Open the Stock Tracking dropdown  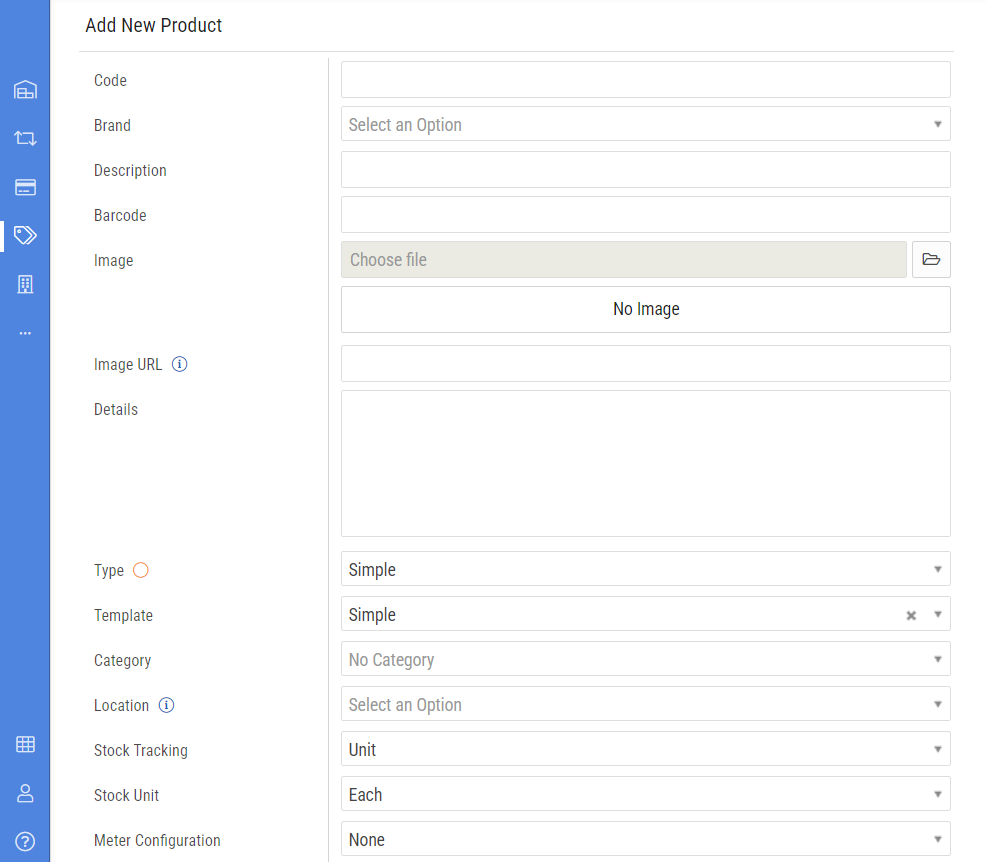pyautogui.click(x=645, y=750)
